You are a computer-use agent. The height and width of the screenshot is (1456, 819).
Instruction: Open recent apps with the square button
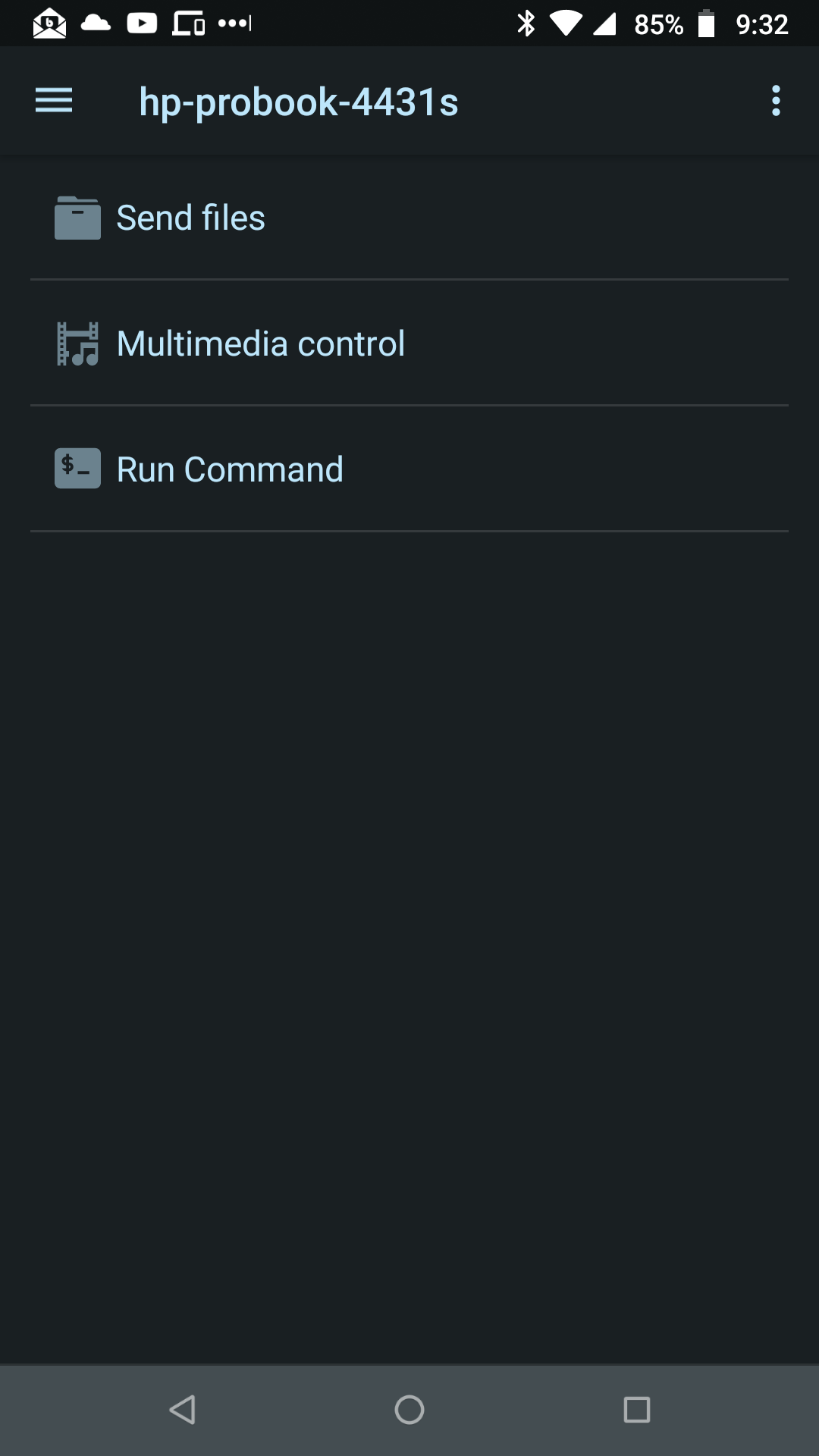[636, 1410]
